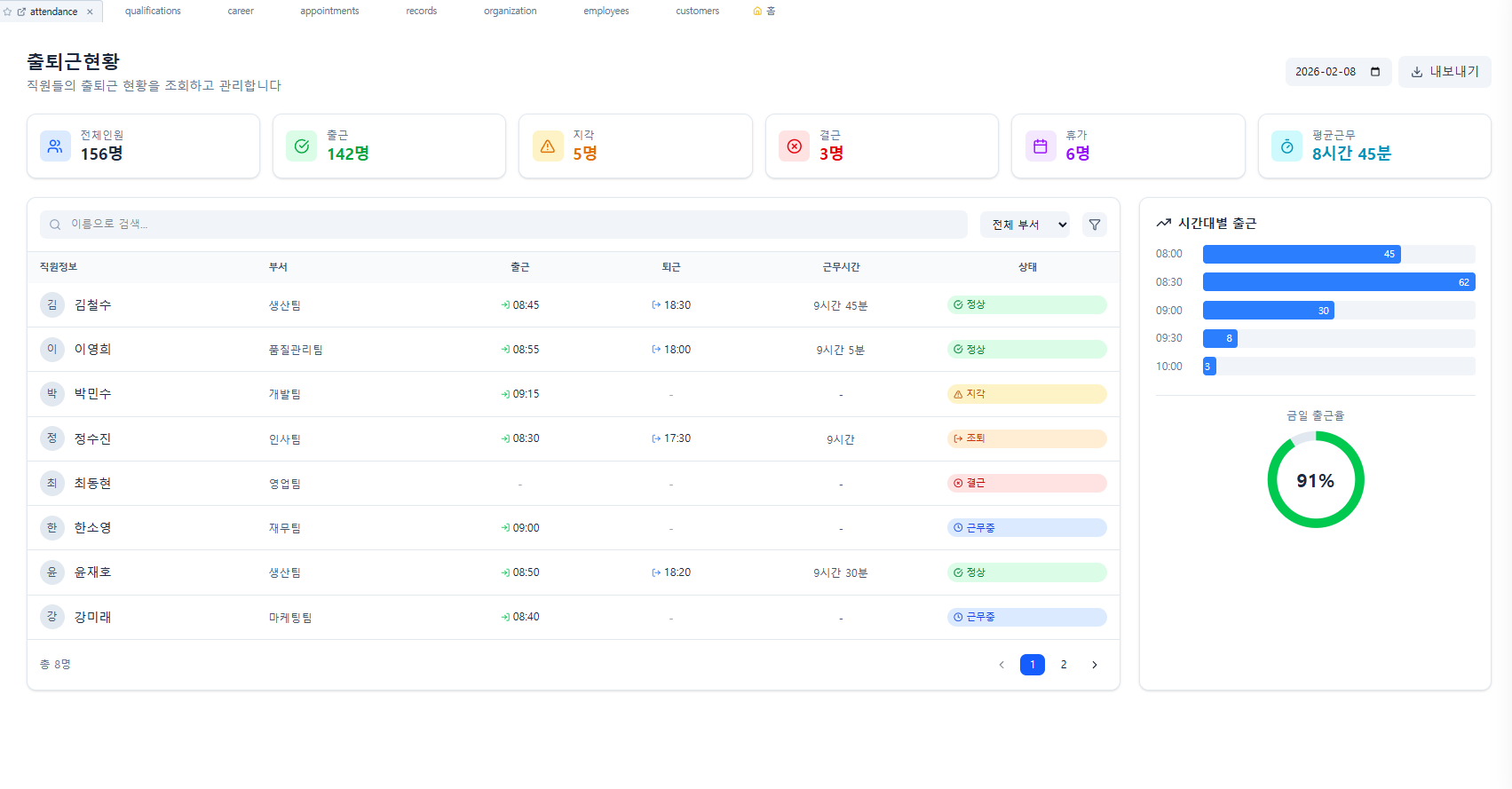Viewport: 1512px width, 789px height.
Task: Close the attendance tab
Action: [x=90, y=12]
